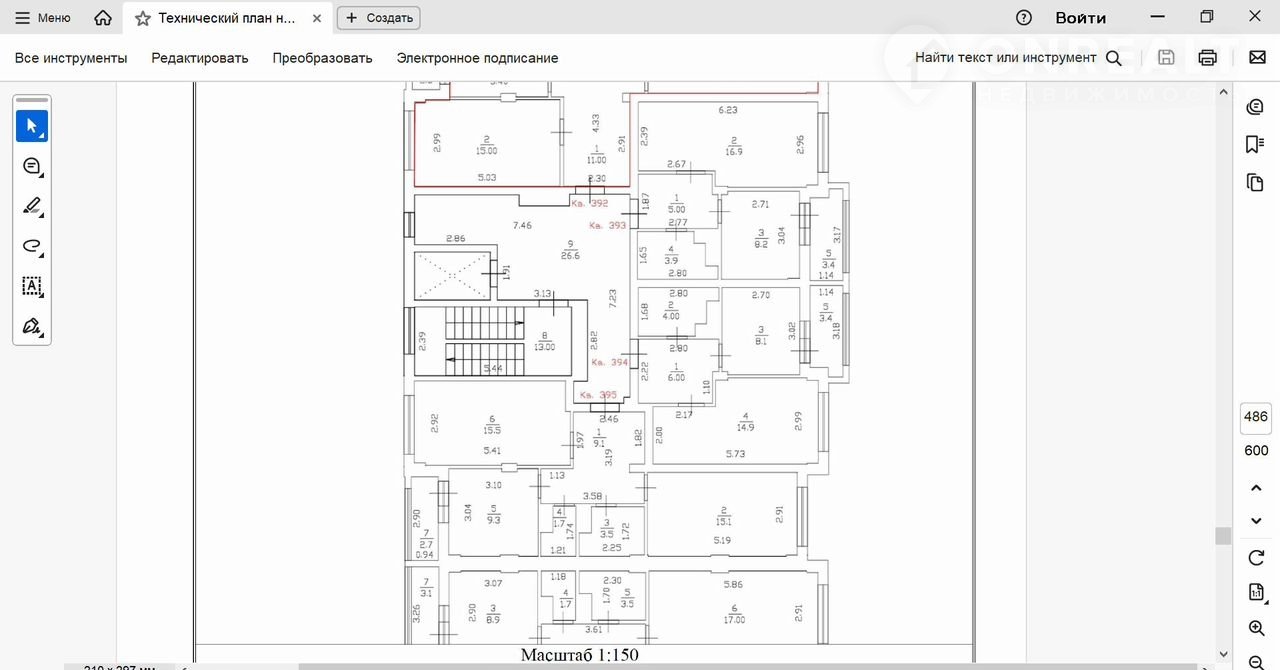Viewport: 1280px width, 670px height.
Task: Open the comments panel on right sidebar
Action: tap(1255, 107)
